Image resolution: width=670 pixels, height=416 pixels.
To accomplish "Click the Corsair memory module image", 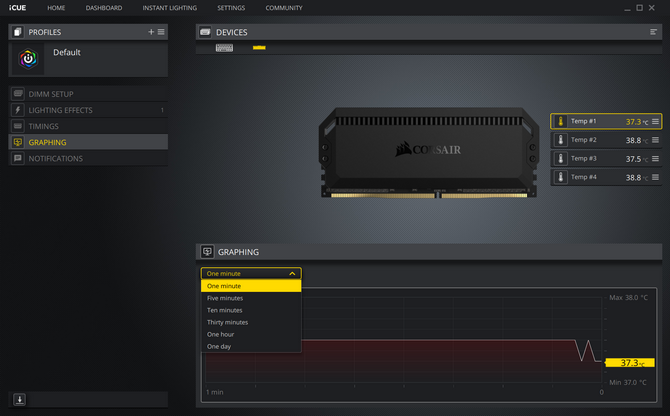I will pyautogui.click(x=428, y=152).
